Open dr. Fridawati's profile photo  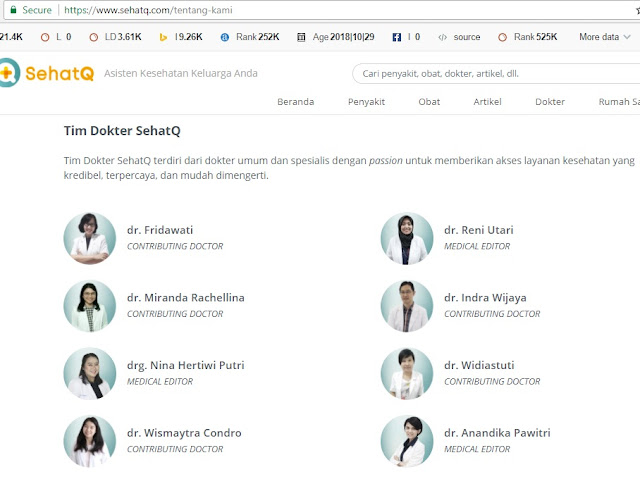[x=90, y=238]
